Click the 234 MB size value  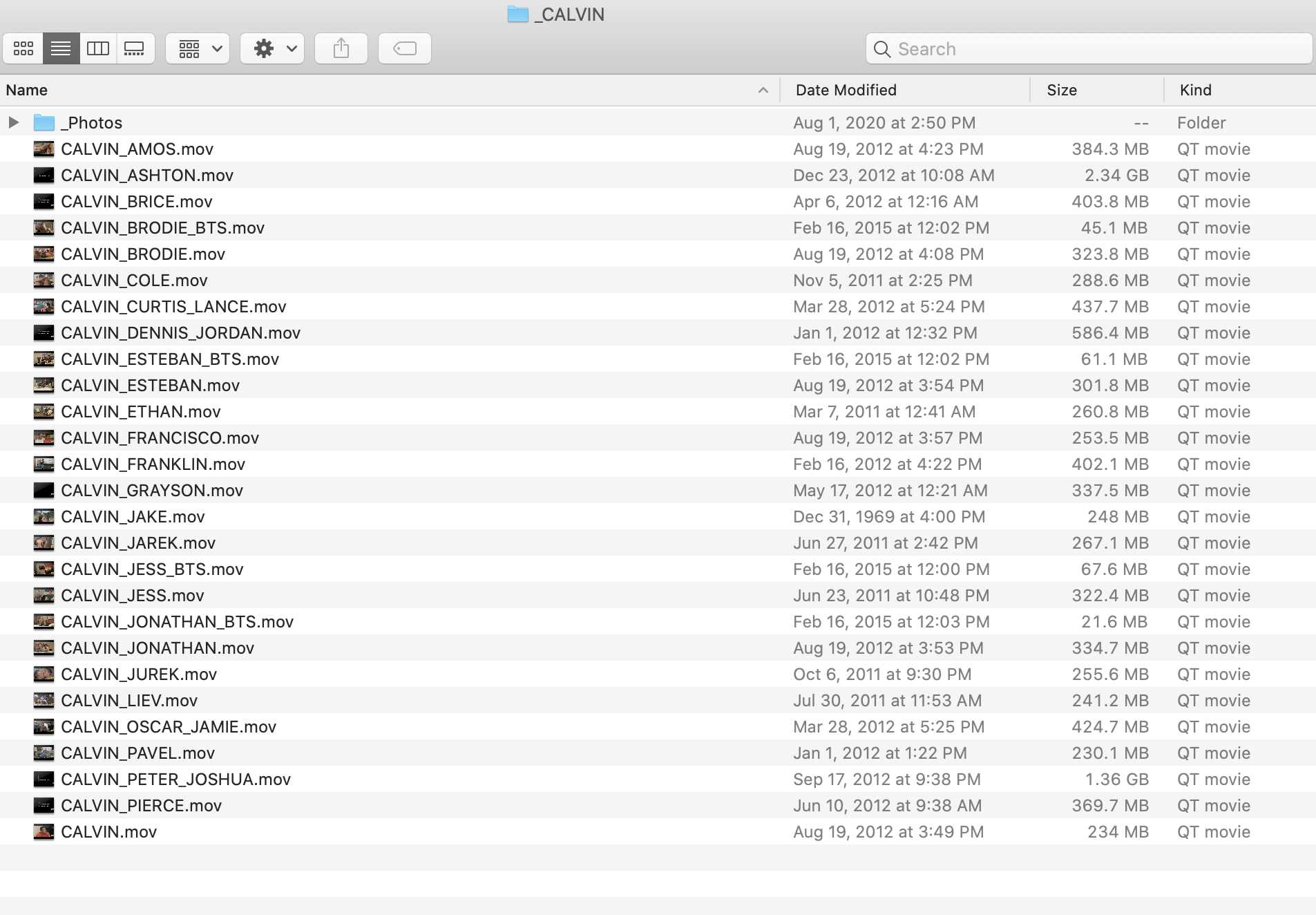pos(1118,831)
